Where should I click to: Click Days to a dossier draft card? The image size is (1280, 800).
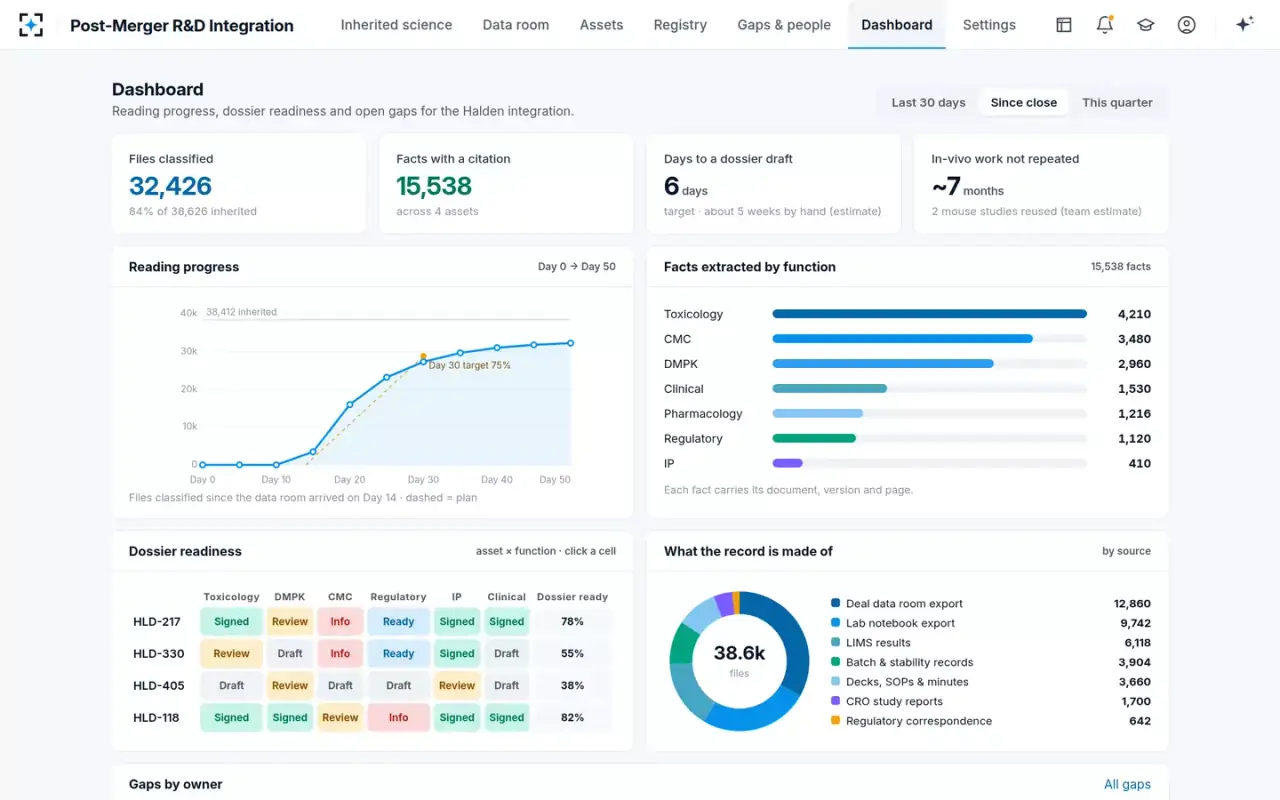774,184
